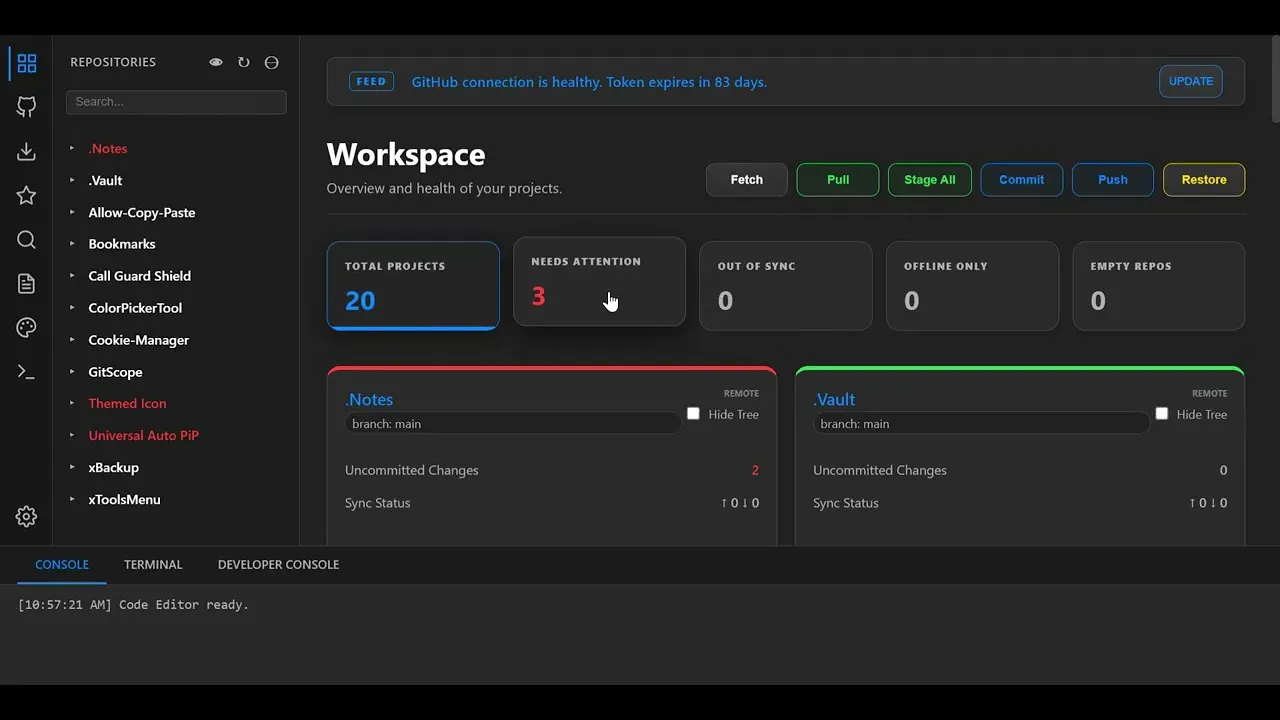Switch to the Console tab
The width and height of the screenshot is (1280, 720).
click(x=62, y=565)
